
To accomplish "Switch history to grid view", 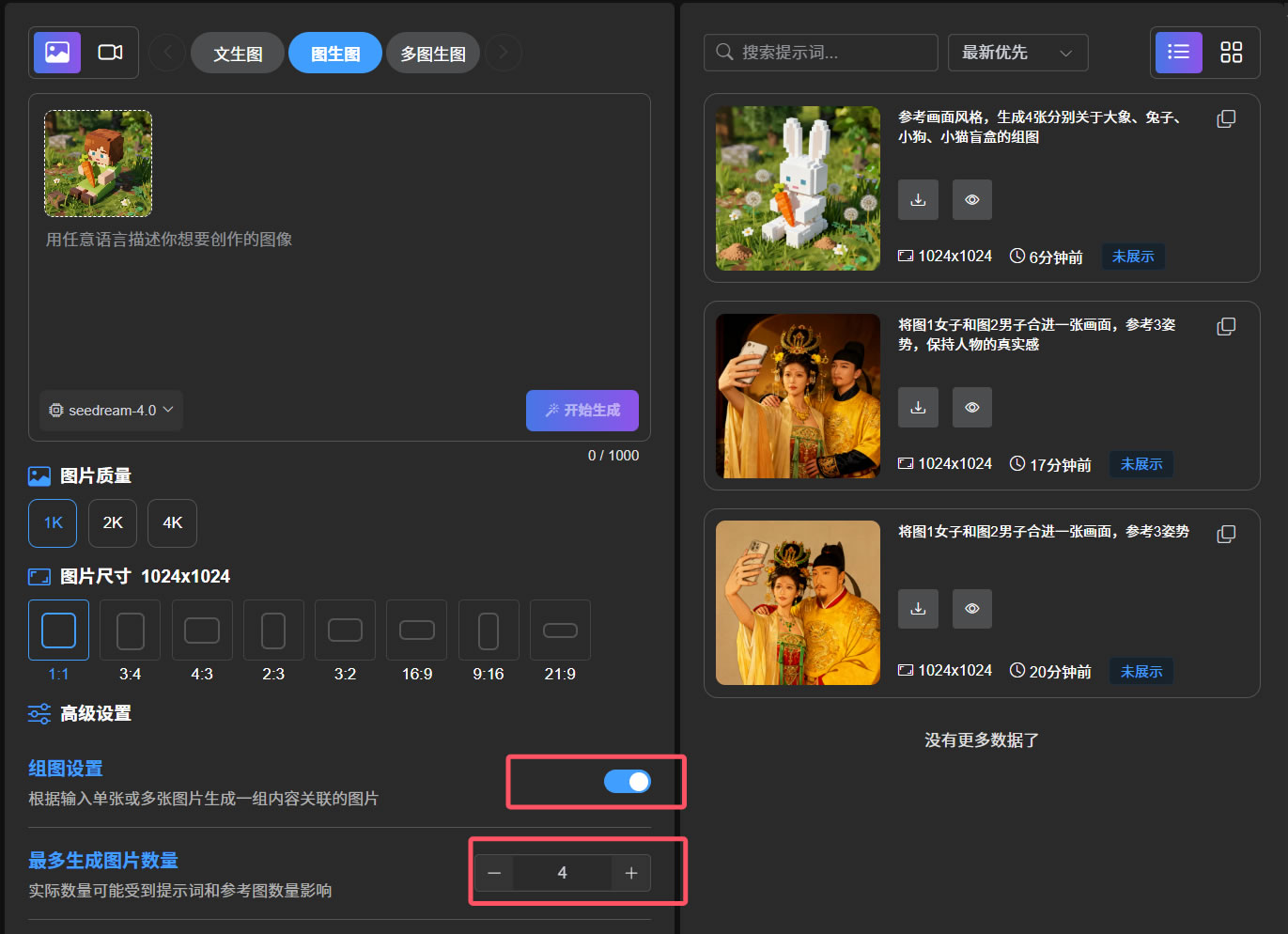I will (1231, 53).
